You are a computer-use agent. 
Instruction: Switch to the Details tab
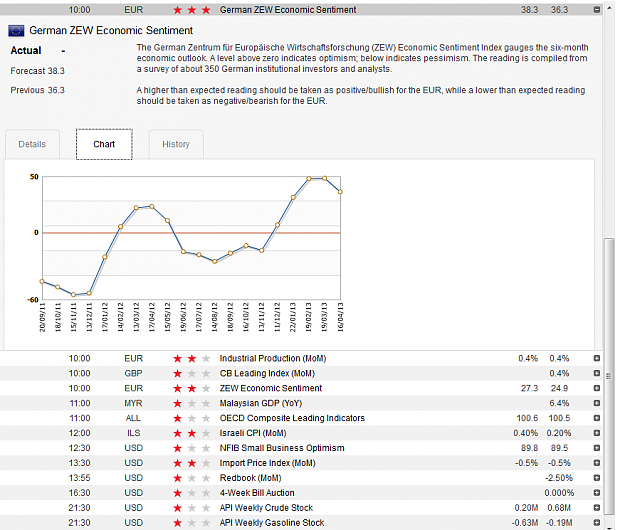coord(32,144)
